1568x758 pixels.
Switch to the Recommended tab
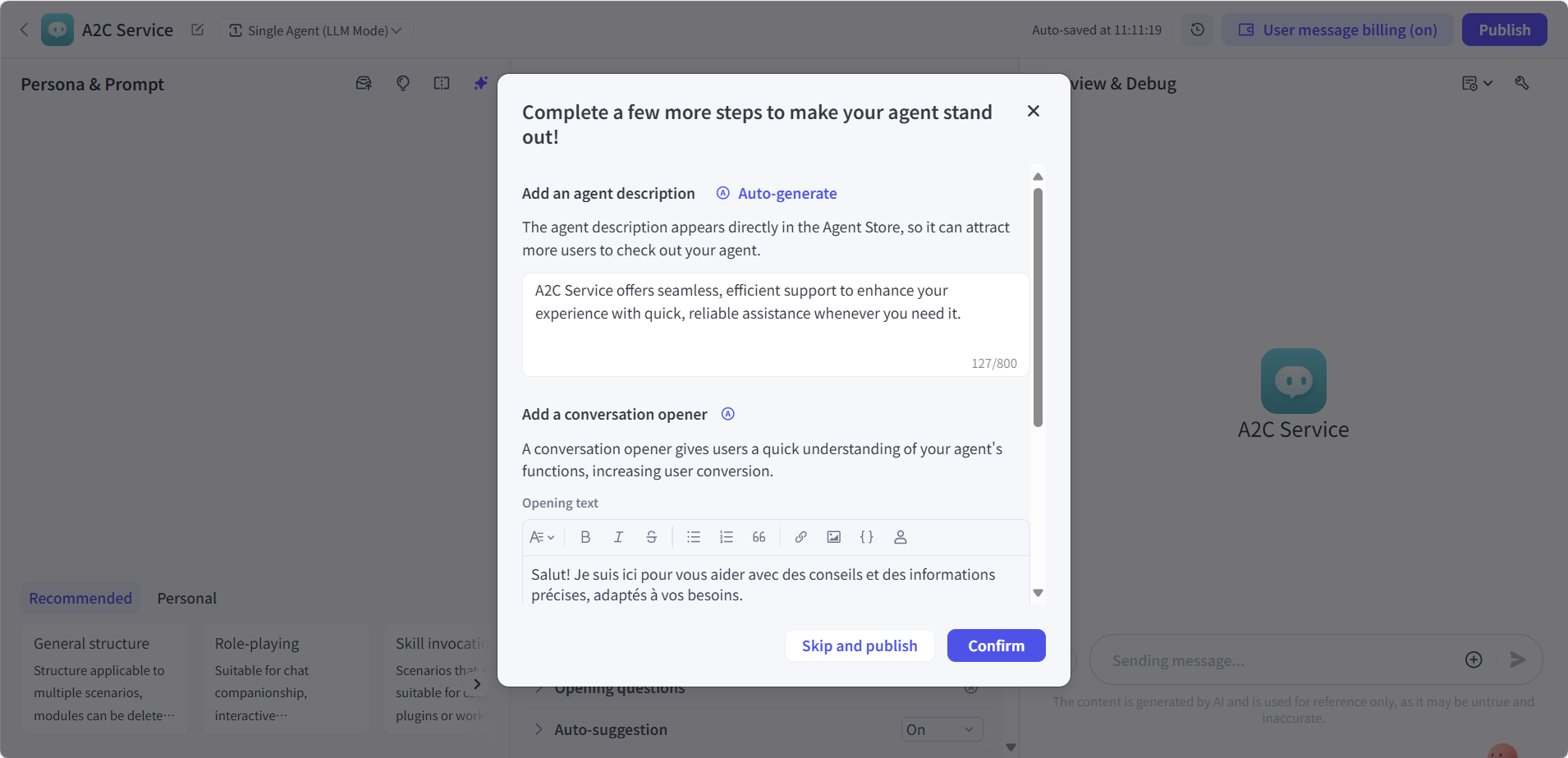pyautogui.click(x=80, y=598)
